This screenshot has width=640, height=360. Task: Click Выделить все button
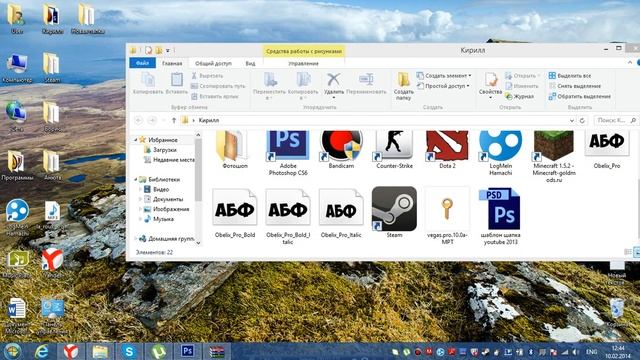coord(570,76)
